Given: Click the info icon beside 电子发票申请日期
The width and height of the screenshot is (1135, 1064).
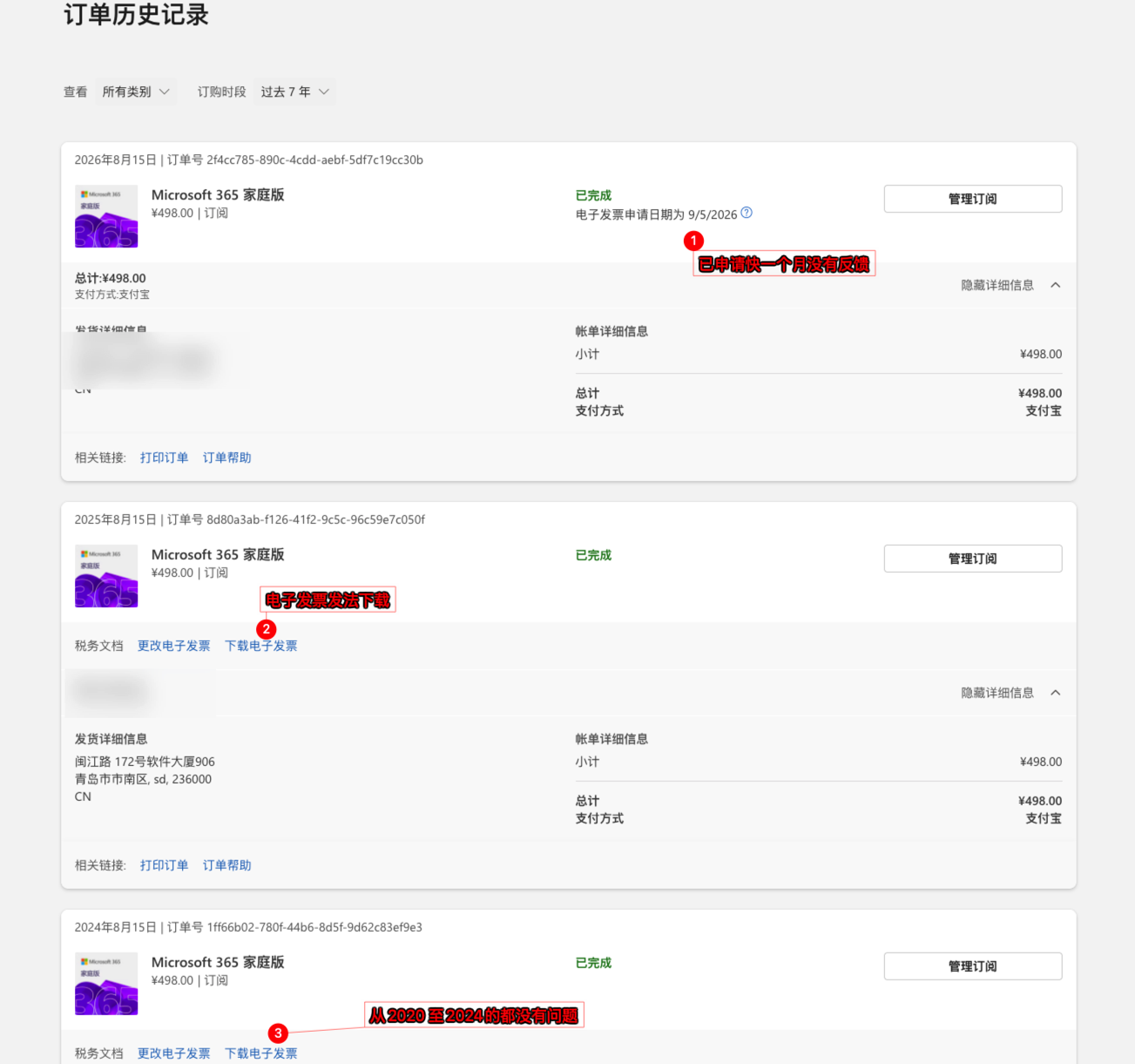Looking at the screenshot, I should pos(747,213).
